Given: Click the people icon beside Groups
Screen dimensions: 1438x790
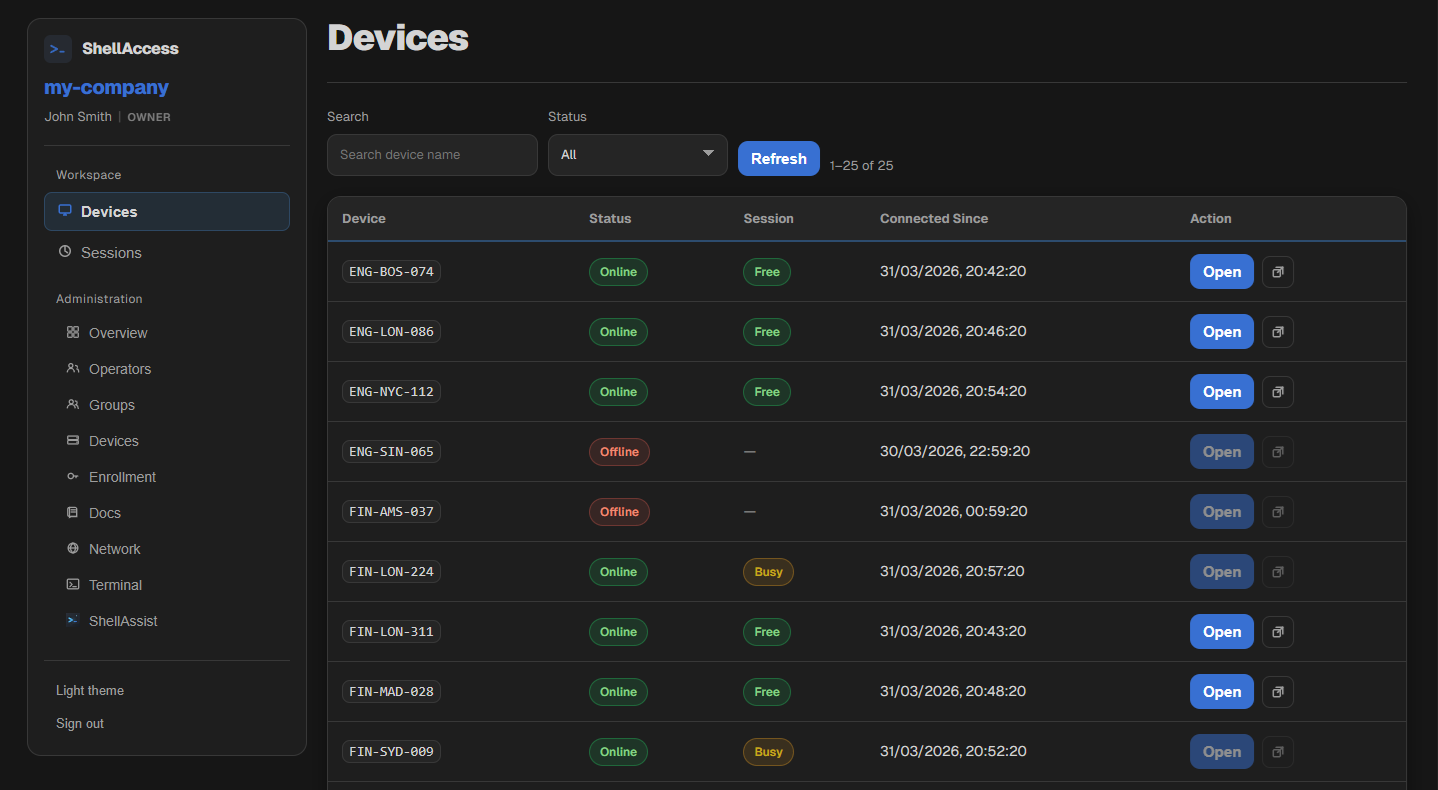Looking at the screenshot, I should tap(73, 404).
